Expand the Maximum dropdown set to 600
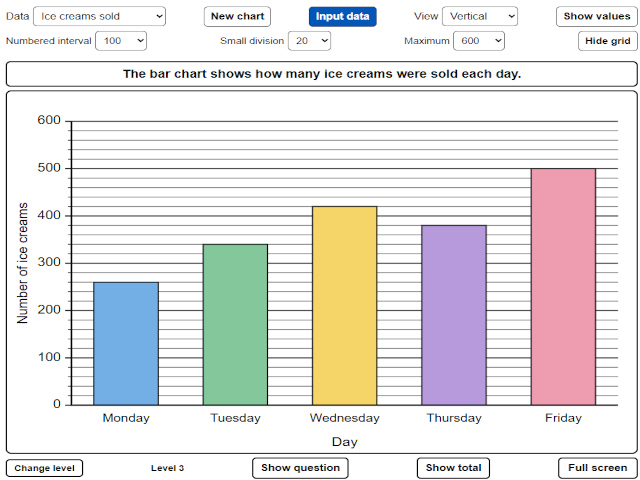The image size is (640, 480). 479,41
